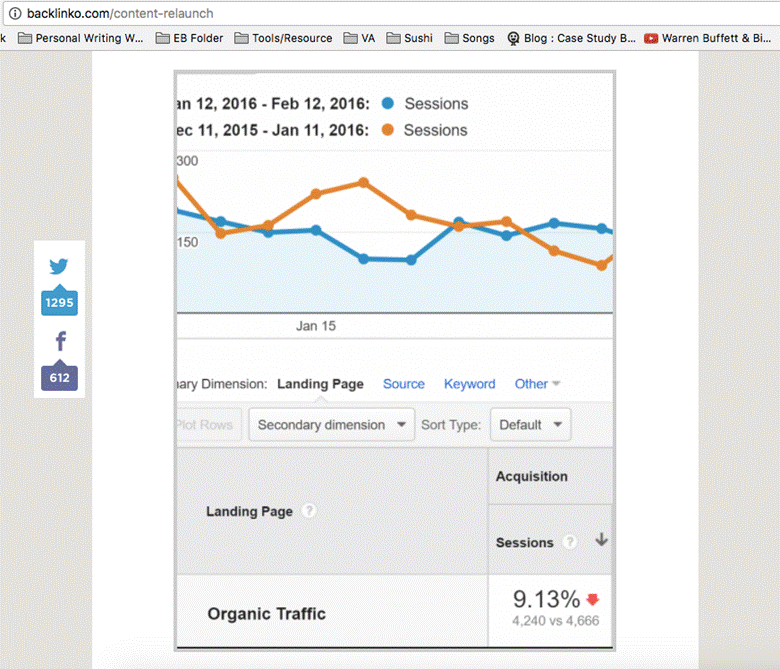The width and height of the screenshot is (780, 669).
Task: Click the Landing Page help question icon
Action: pyautogui.click(x=309, y=511)
